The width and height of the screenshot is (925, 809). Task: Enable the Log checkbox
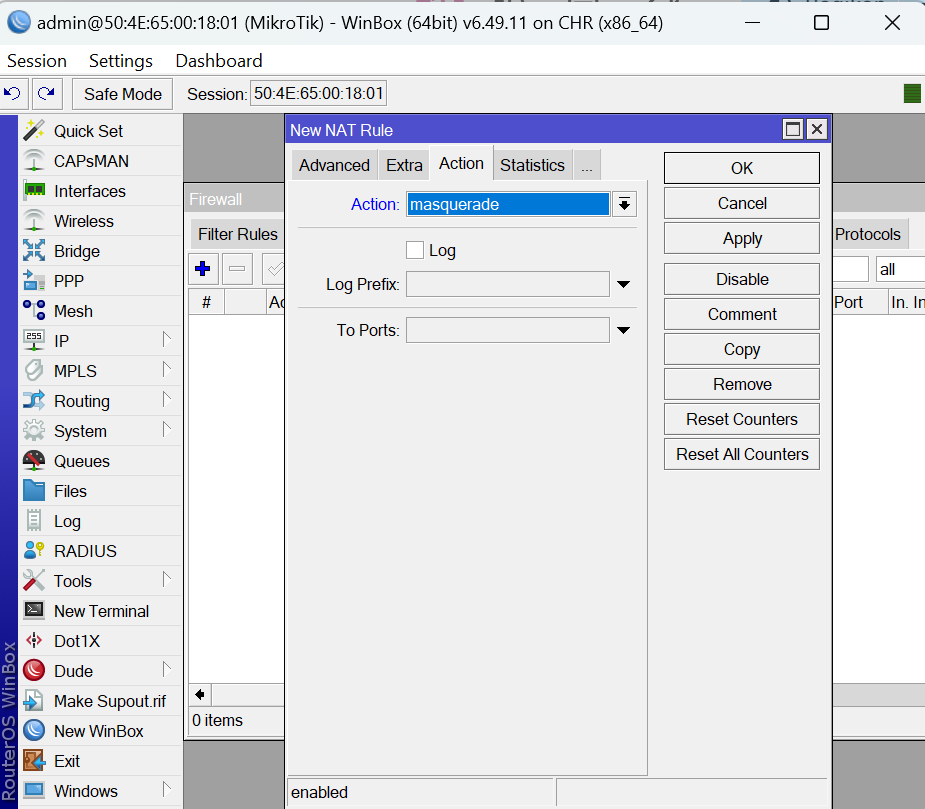coord(415,250)
